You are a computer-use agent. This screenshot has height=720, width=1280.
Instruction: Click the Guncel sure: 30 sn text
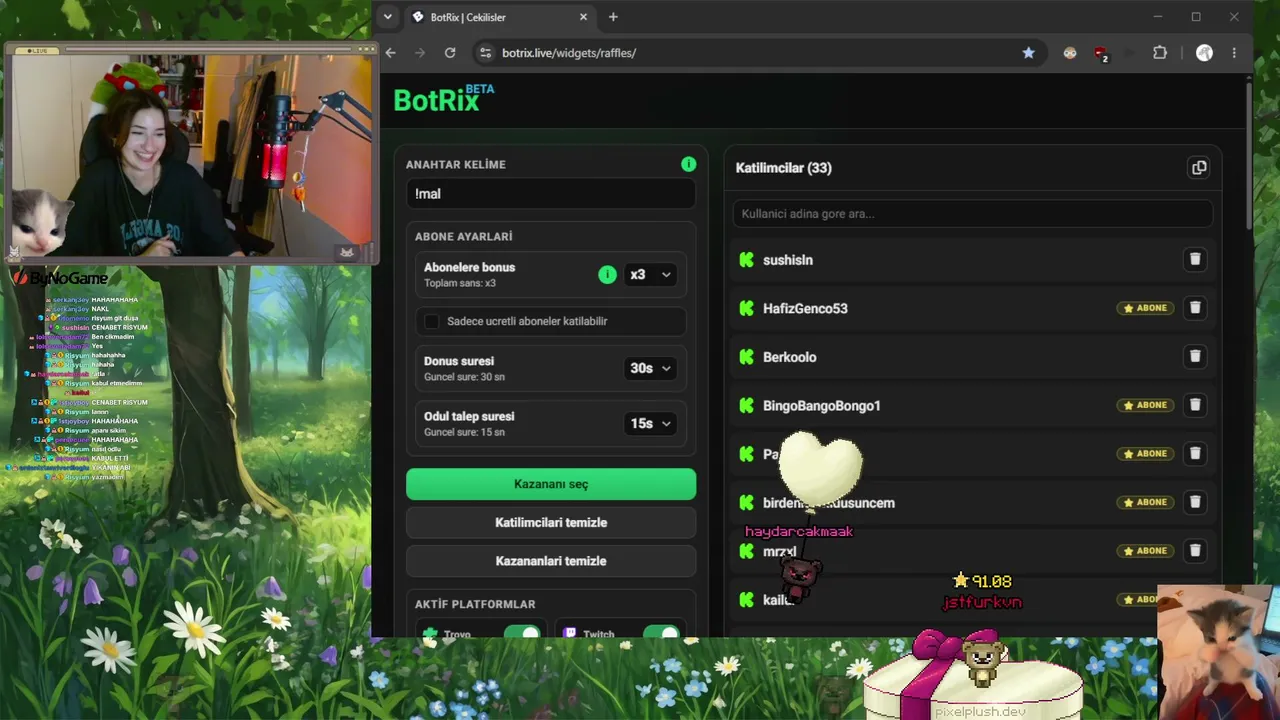(x=464, y=377)
